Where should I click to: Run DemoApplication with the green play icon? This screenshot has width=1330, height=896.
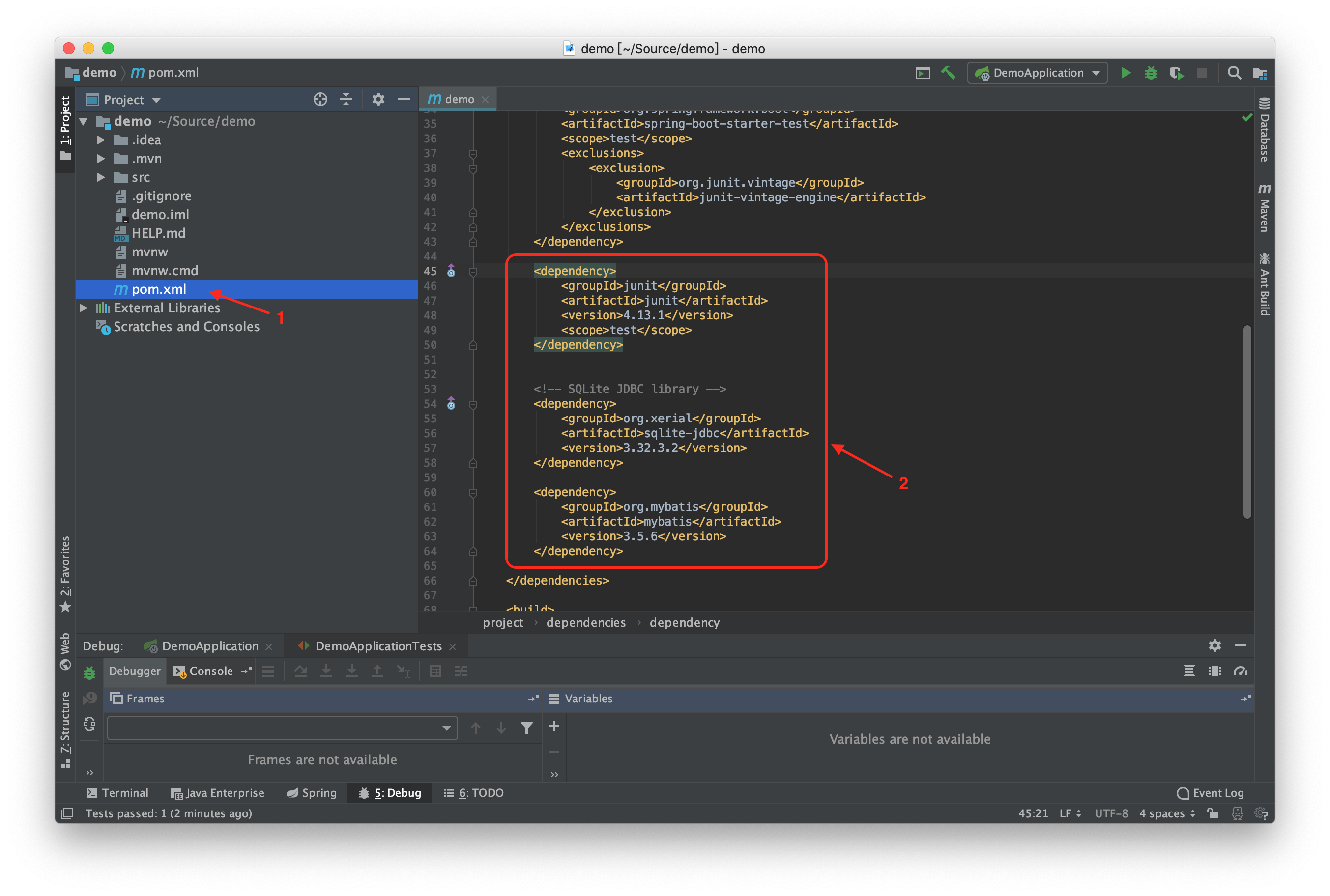(1126, 73)
